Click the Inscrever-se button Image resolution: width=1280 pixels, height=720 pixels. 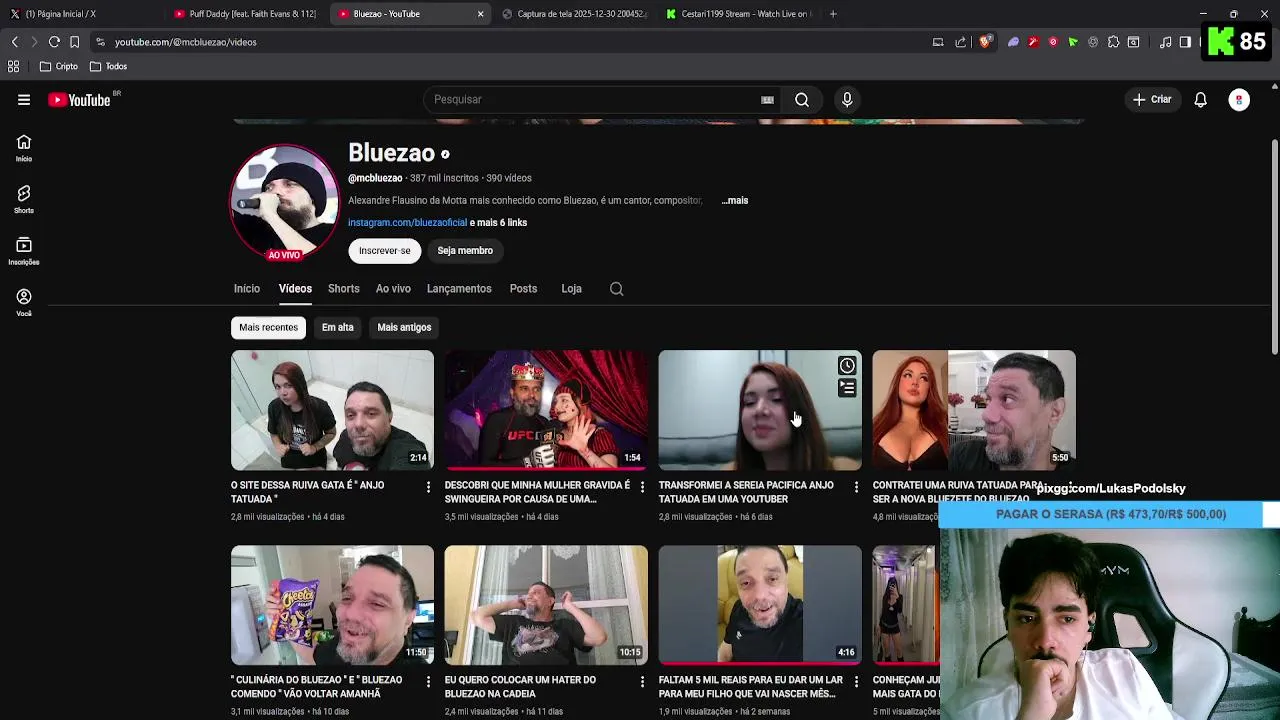pos(385,251)
